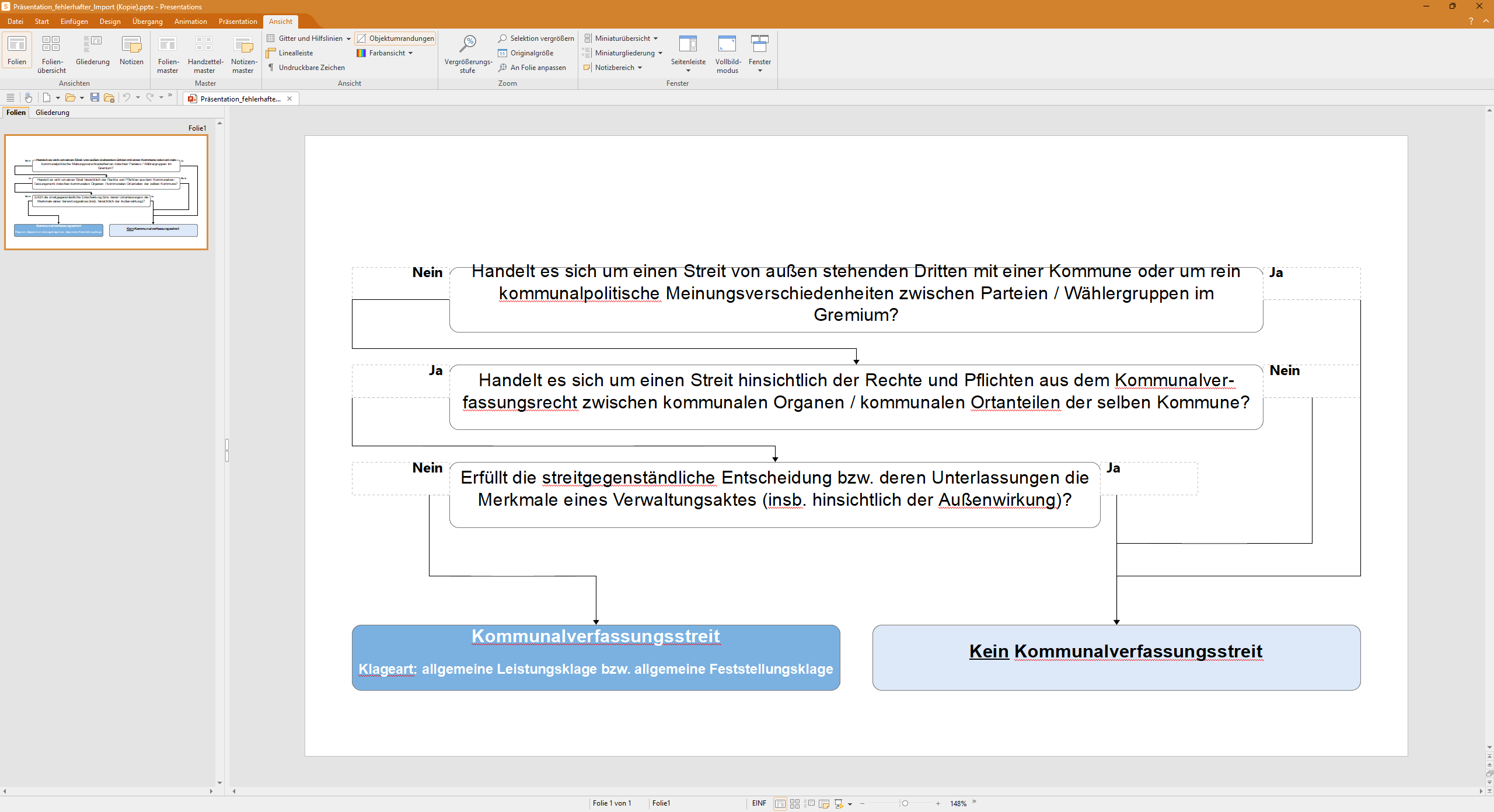Switch to notes view in status bar
Screen dimensions: 1494x812
pyautogui.click(x=823, y=804)
